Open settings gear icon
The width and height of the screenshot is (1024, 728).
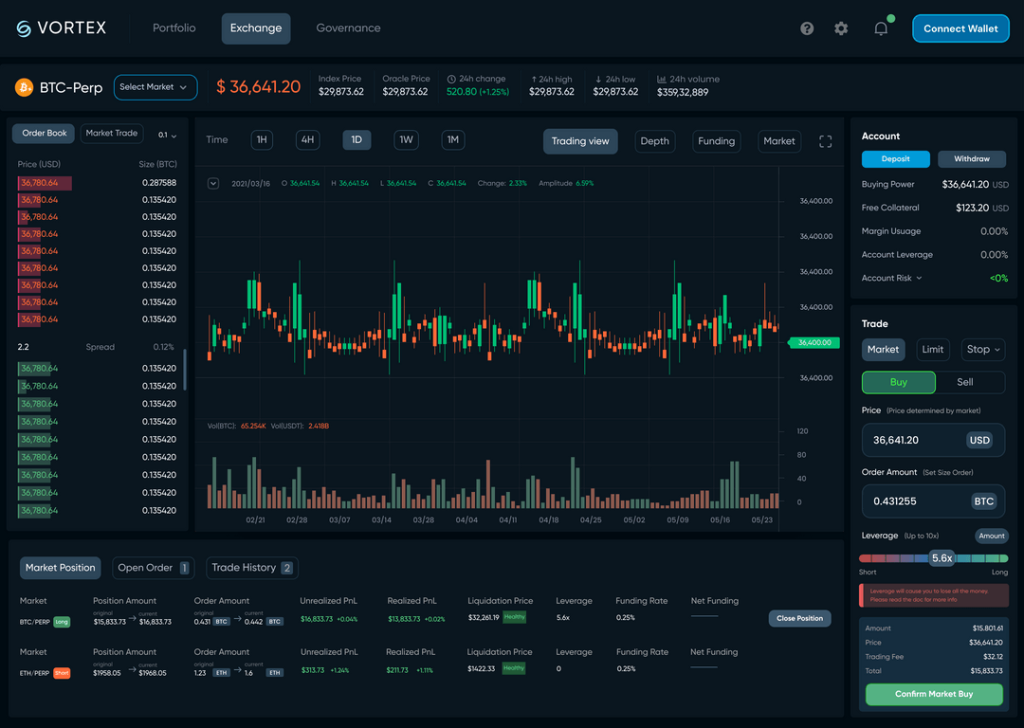(841, 28)
